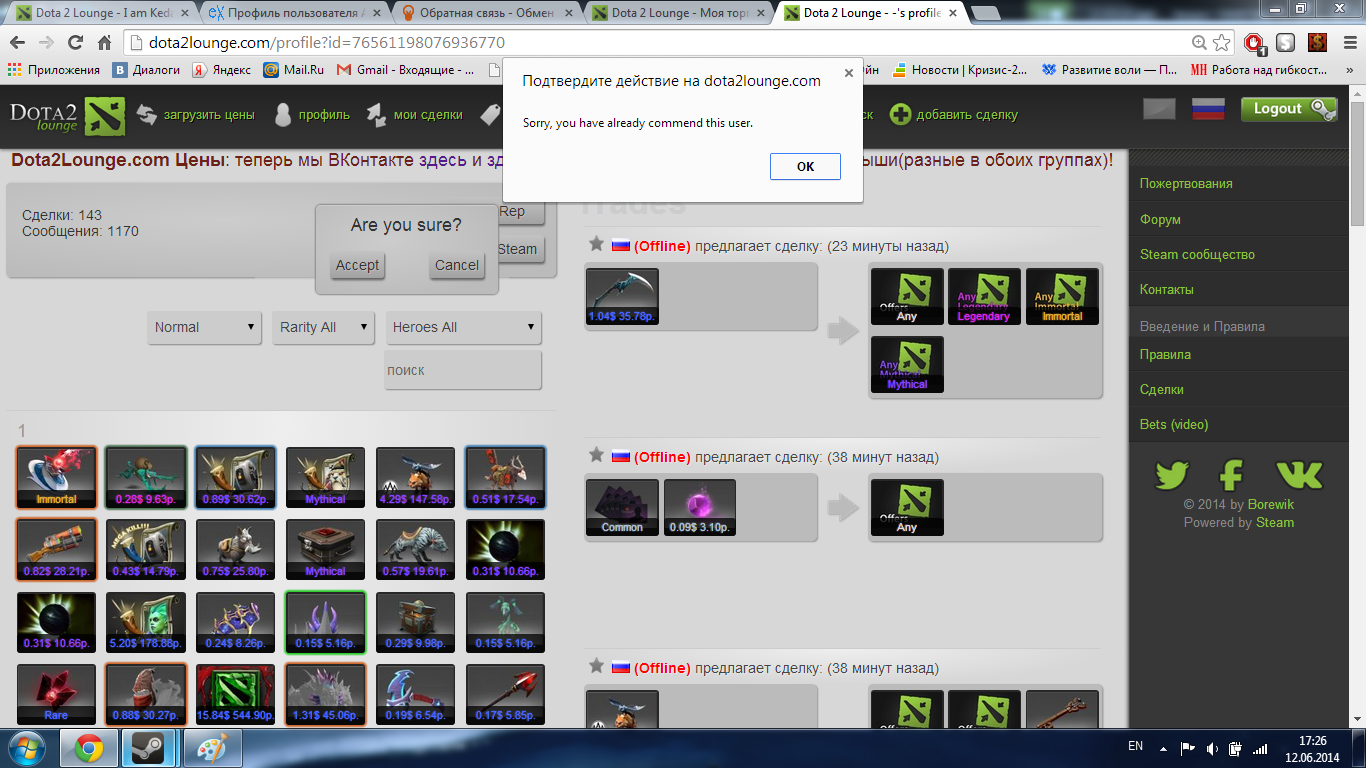Click the green plus add-trade icon
Image resolution: width=1366 pixels, height=768 pixels.
[900, 115]
